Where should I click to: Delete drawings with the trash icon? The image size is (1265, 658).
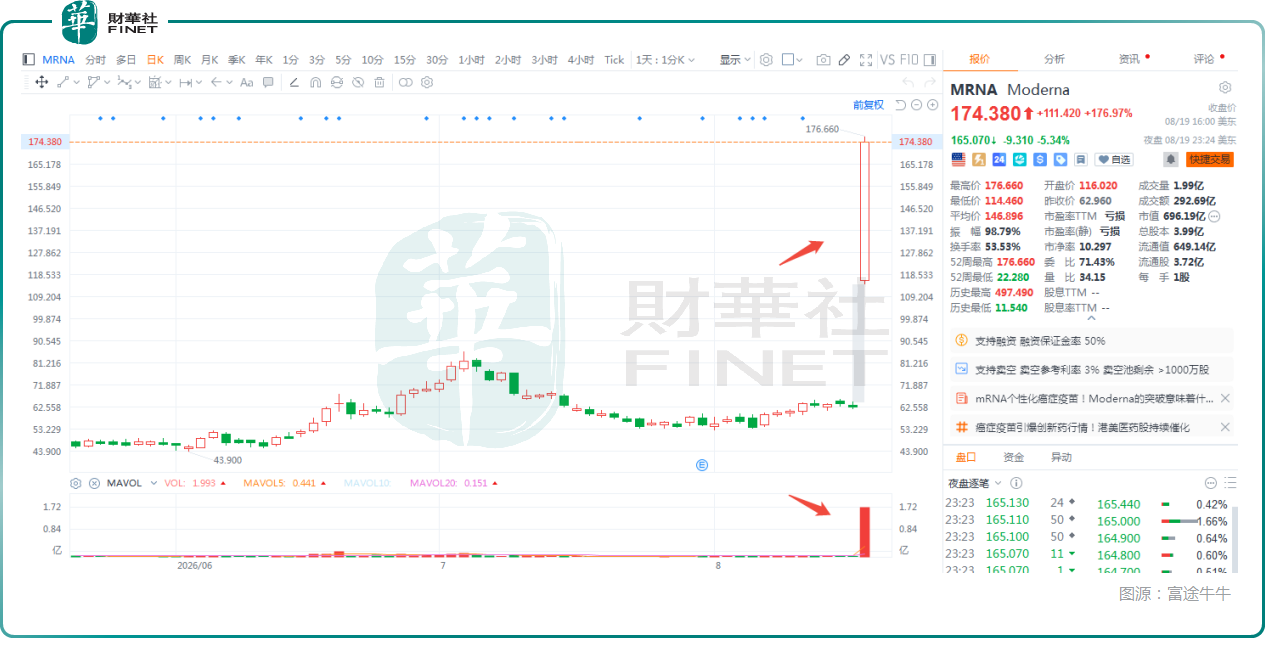click(379, 82)
